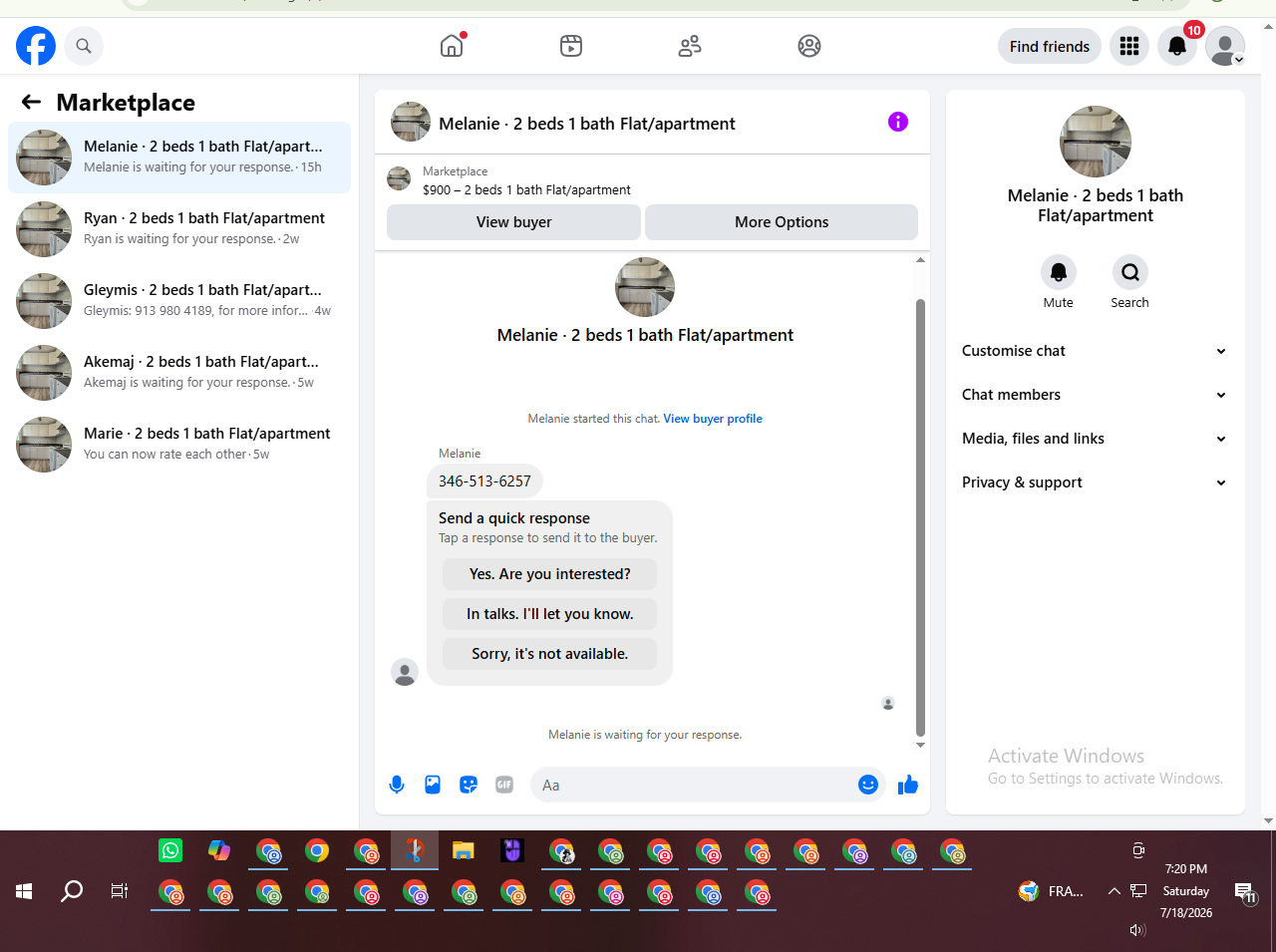Open Akemaj's conversation in the list
Image resolution: width=1276 pixels, height=952 pixels.
(x=179, y=373)
